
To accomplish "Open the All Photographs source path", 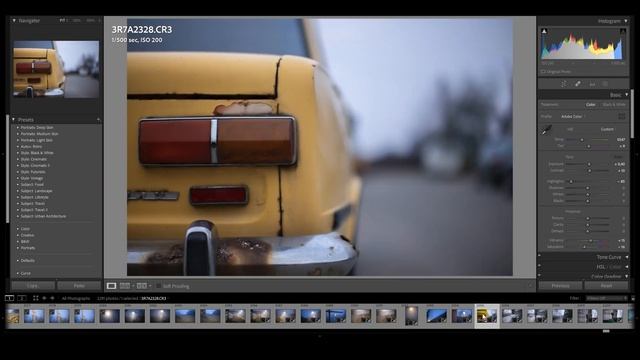I will 76,298.
